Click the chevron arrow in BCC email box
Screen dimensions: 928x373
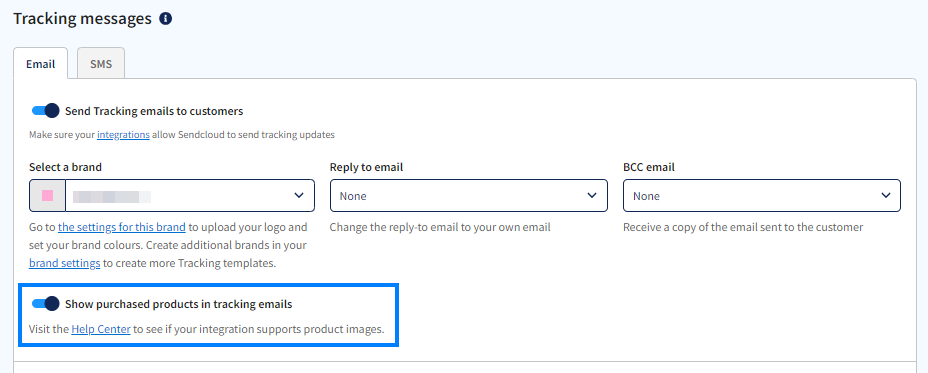[885, 195]
